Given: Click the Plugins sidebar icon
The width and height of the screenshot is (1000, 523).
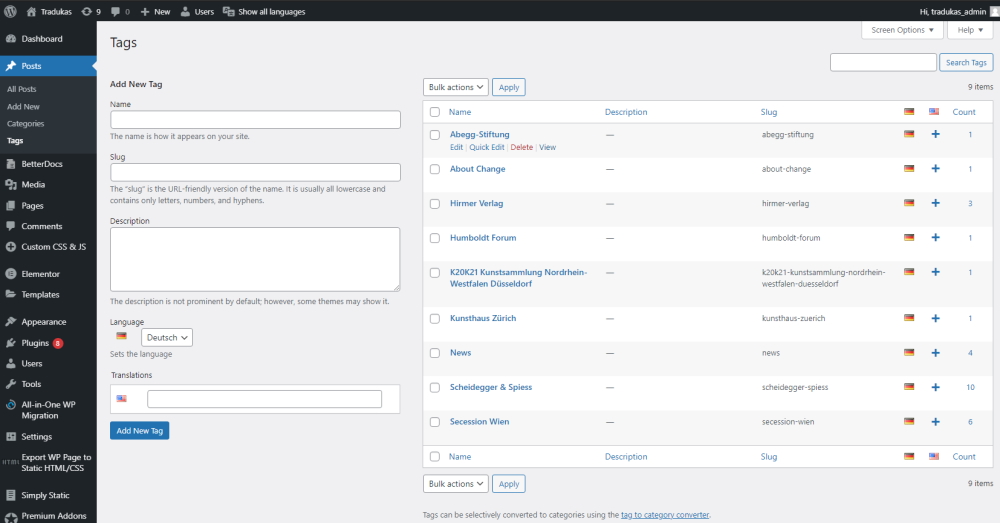Looking at the screenshot, I should [11, 343].
